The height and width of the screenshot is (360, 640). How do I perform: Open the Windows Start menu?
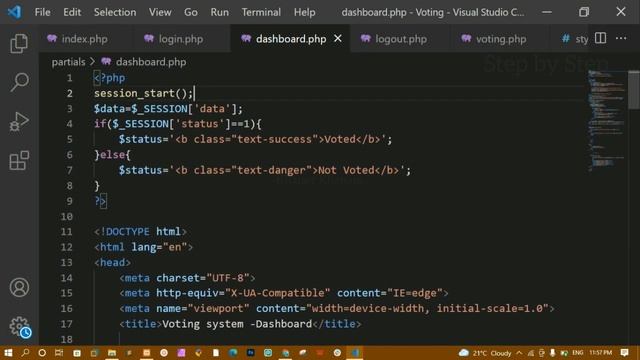8,353
